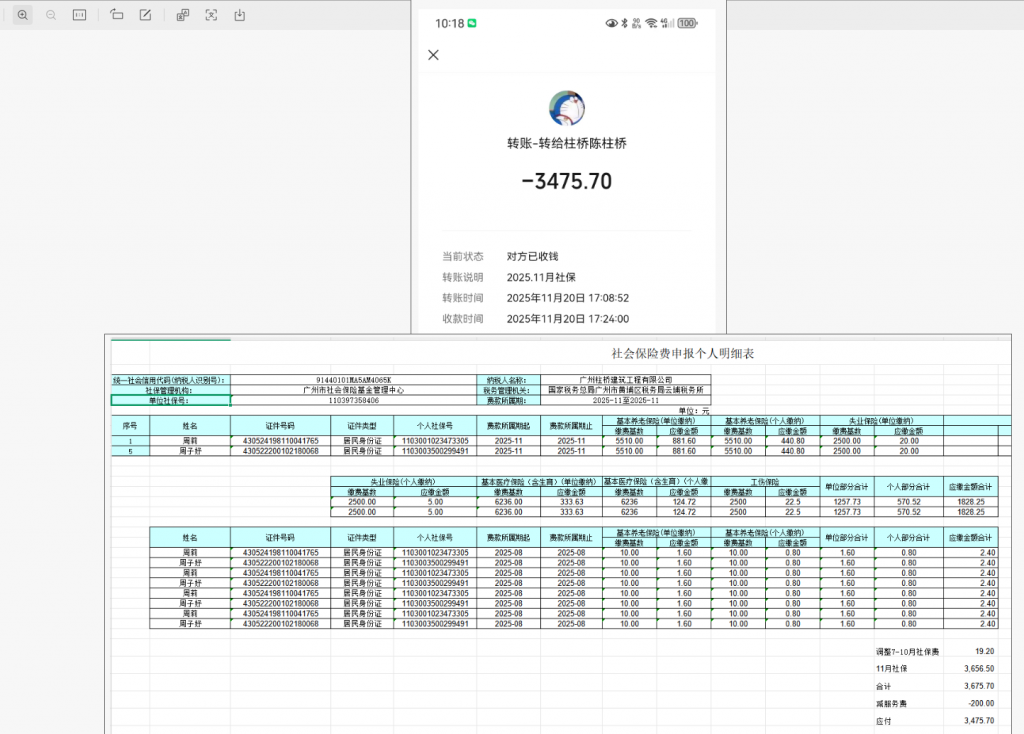Viewport: 1024px width, 734px height.
Task: Click the zoom in magnifier icon
Action: [x=22, y=15]
